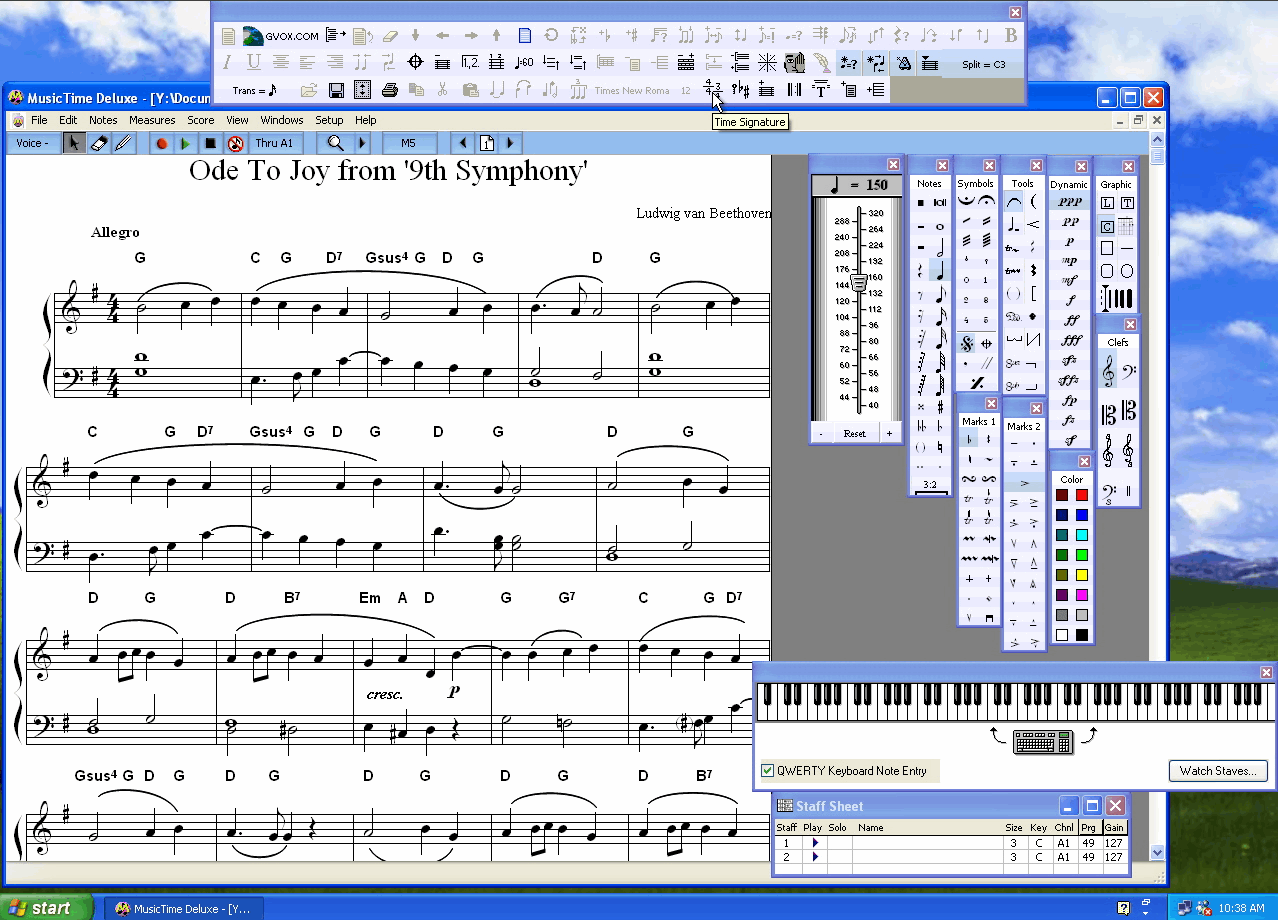
Task: Click the metronome icon in the floating toolbar
Action: (903, 63)
